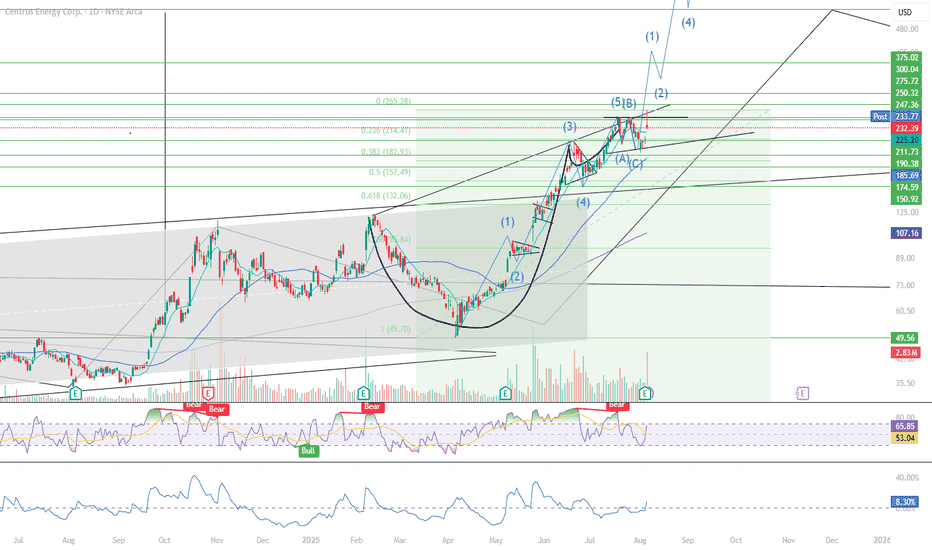Click the Fib 0.236 (214.41) label
The image size is (932, 550).
pyautogui.click(x=386, y=131)
